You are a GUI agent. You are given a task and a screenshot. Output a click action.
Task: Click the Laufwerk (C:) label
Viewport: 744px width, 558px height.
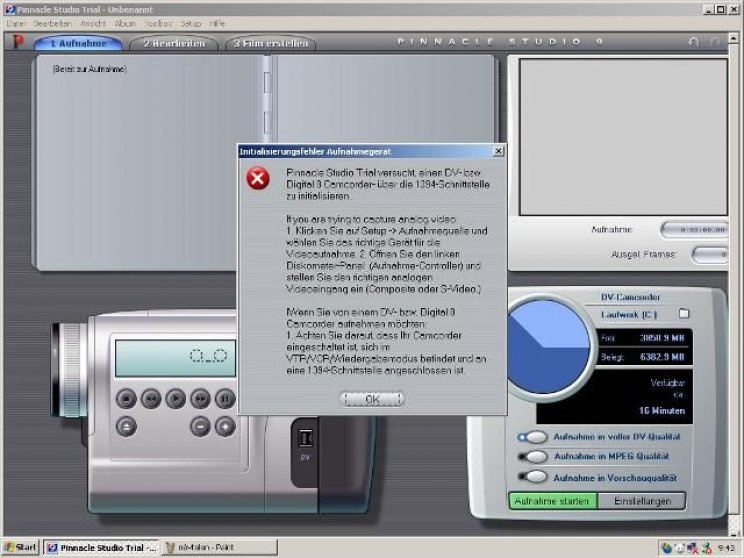tap(629, 314)
